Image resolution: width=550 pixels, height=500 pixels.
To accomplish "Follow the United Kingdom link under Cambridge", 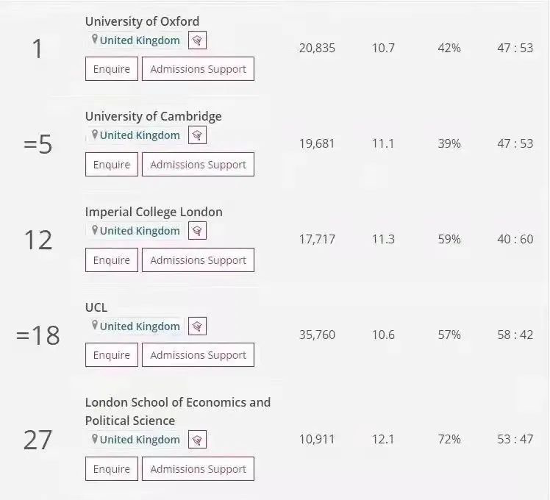I will coord(140,135).
